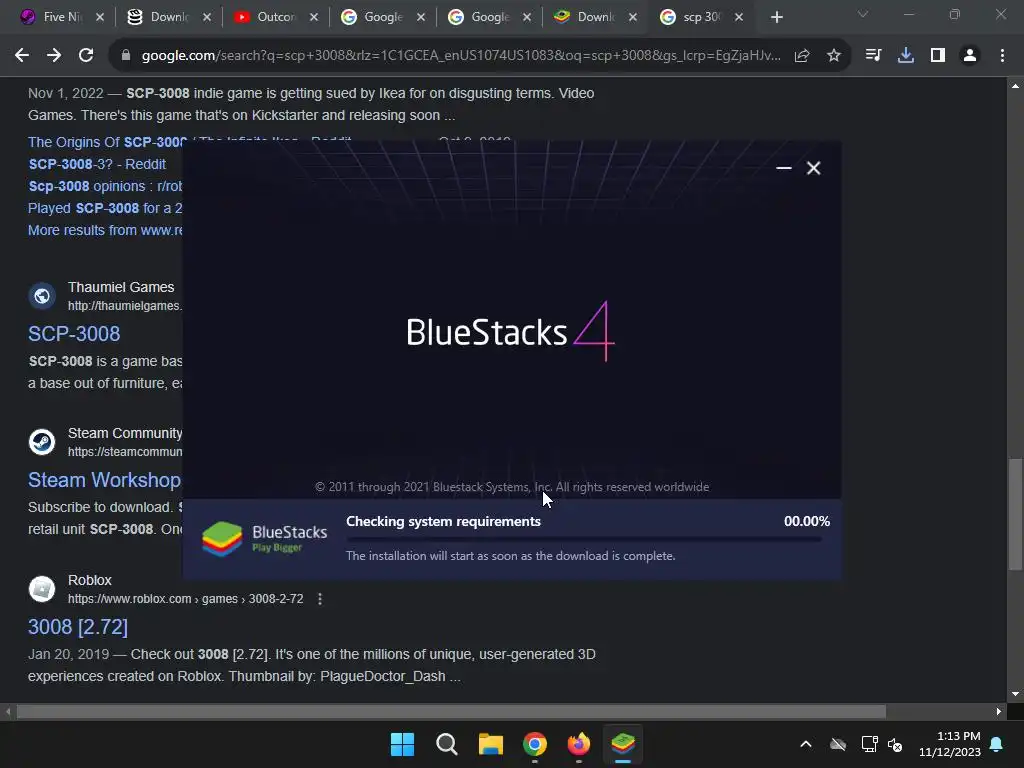Click the address bar URL field
Screen dimensions: 1024x768
pyautogui.click(x=461, y=56)
